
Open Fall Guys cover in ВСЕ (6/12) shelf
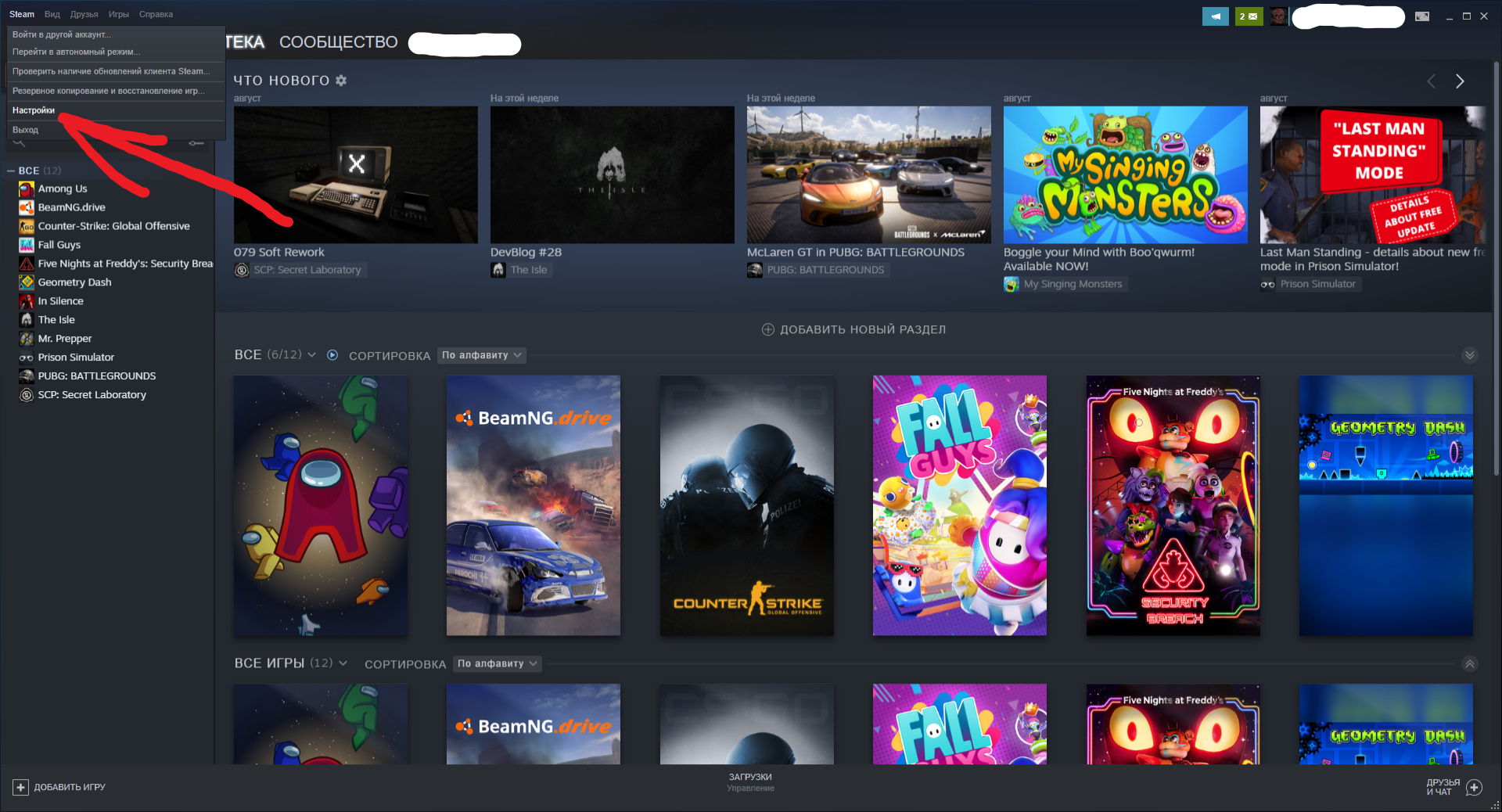click(960, 505)
